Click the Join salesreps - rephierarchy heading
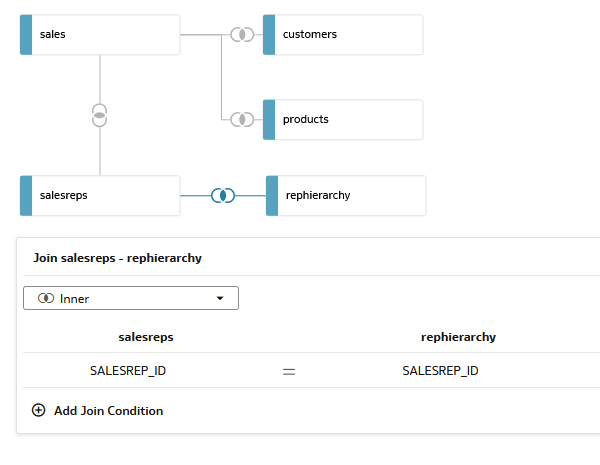 (x=118, y=258)
